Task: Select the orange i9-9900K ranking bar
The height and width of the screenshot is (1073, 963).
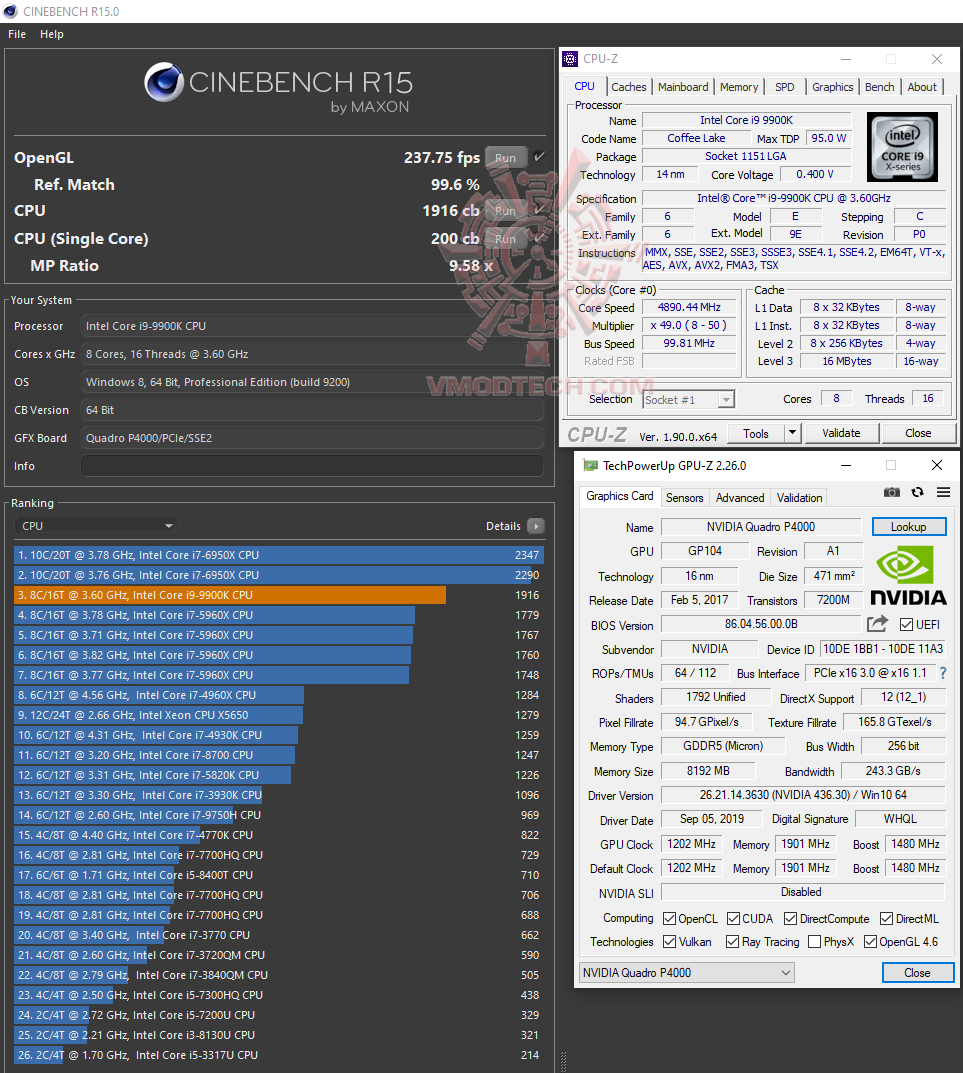Action: 230,595
